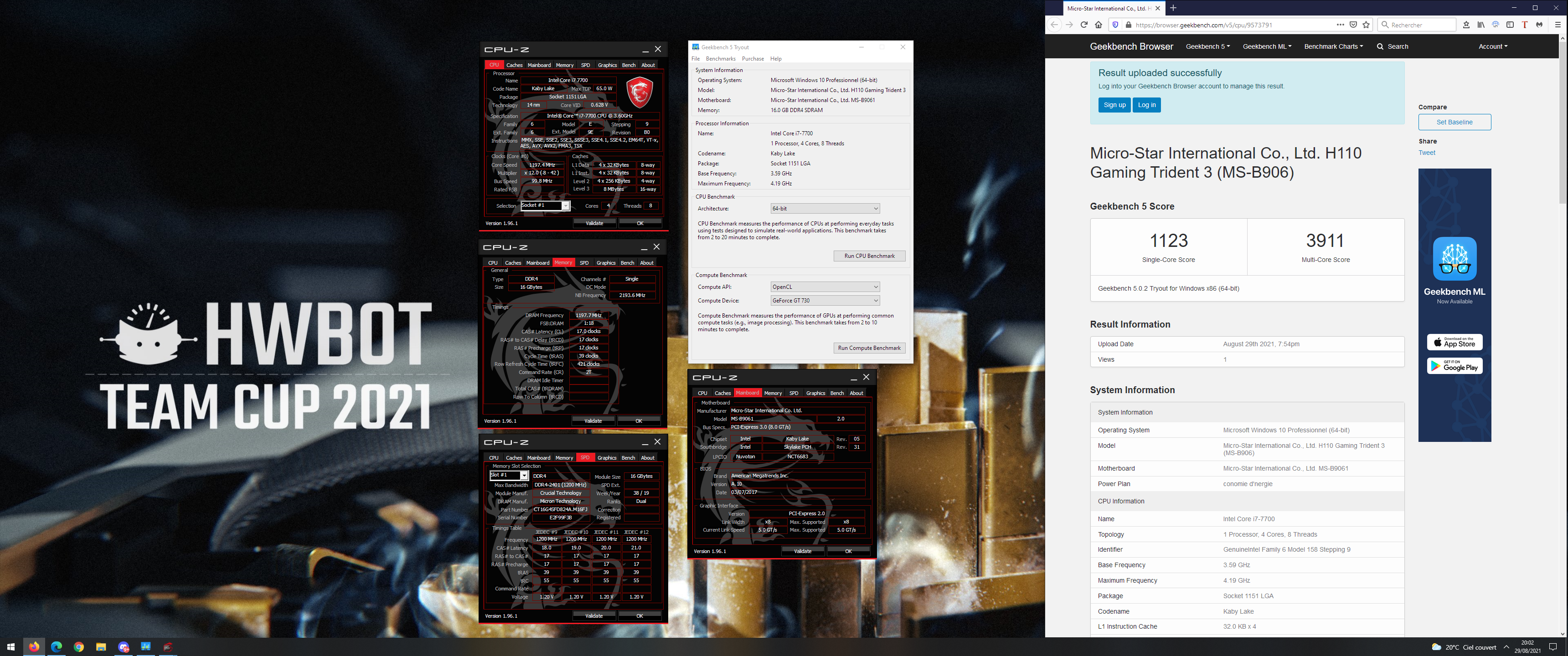Open the Firefox hamburger menu
This screenshot has height=656, width=1568.
[x=1558, y=25]
